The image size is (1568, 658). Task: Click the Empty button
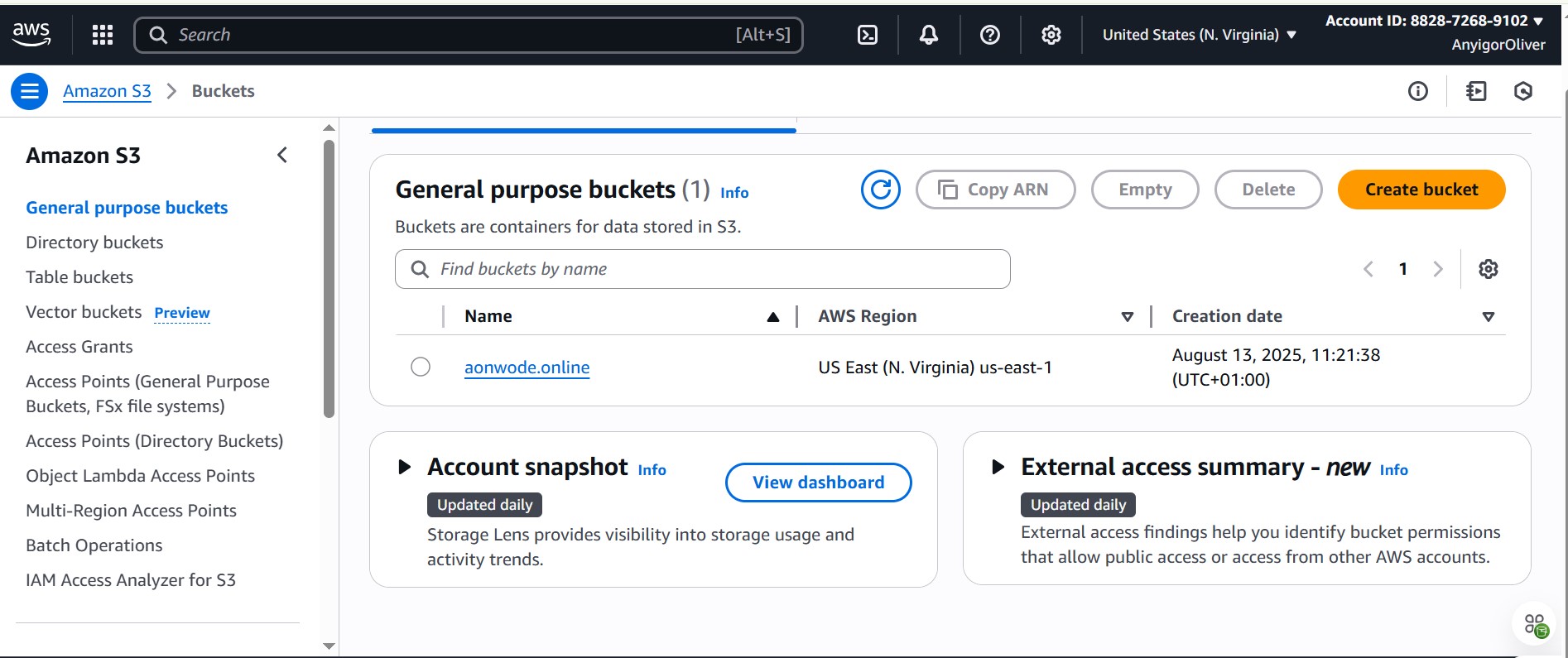[x=1145, y=190]
